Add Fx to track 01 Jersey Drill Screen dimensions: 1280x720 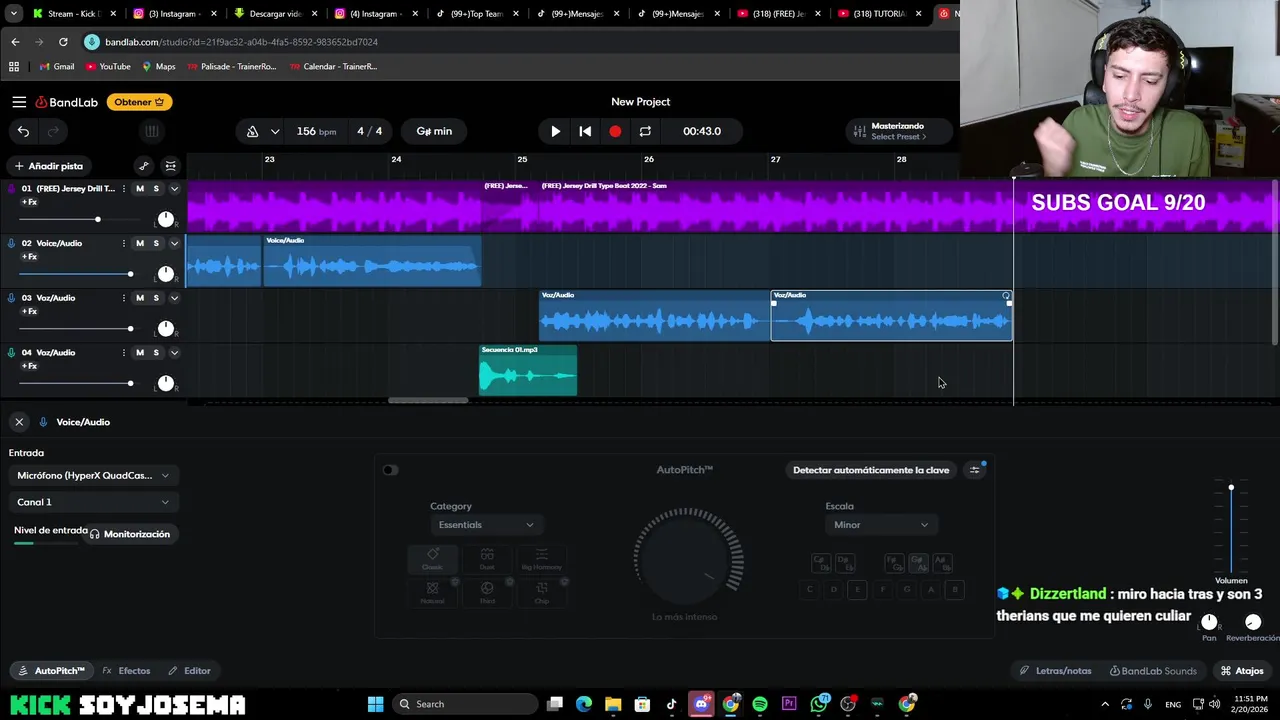29,202
